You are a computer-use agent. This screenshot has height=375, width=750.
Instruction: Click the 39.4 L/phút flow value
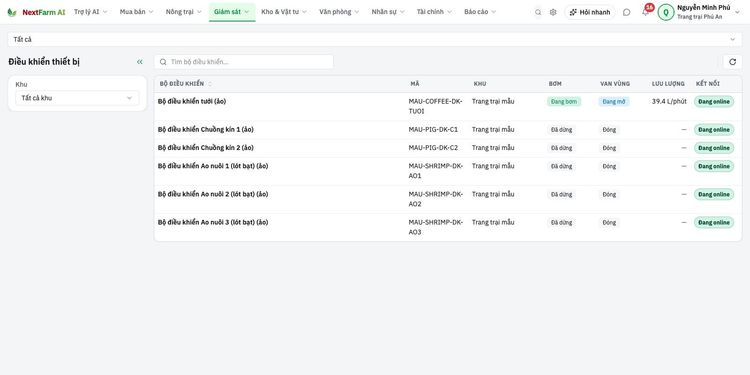pos(669,101)
